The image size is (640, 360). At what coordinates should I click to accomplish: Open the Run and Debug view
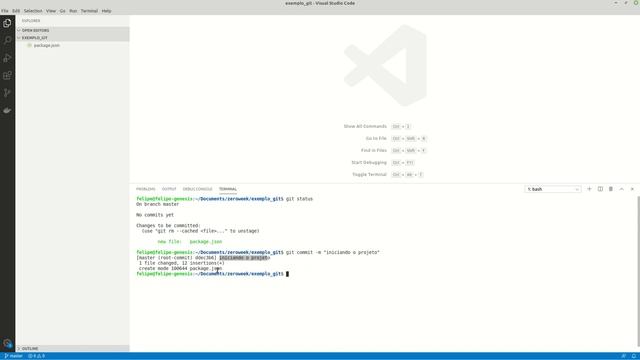point(7,58)
